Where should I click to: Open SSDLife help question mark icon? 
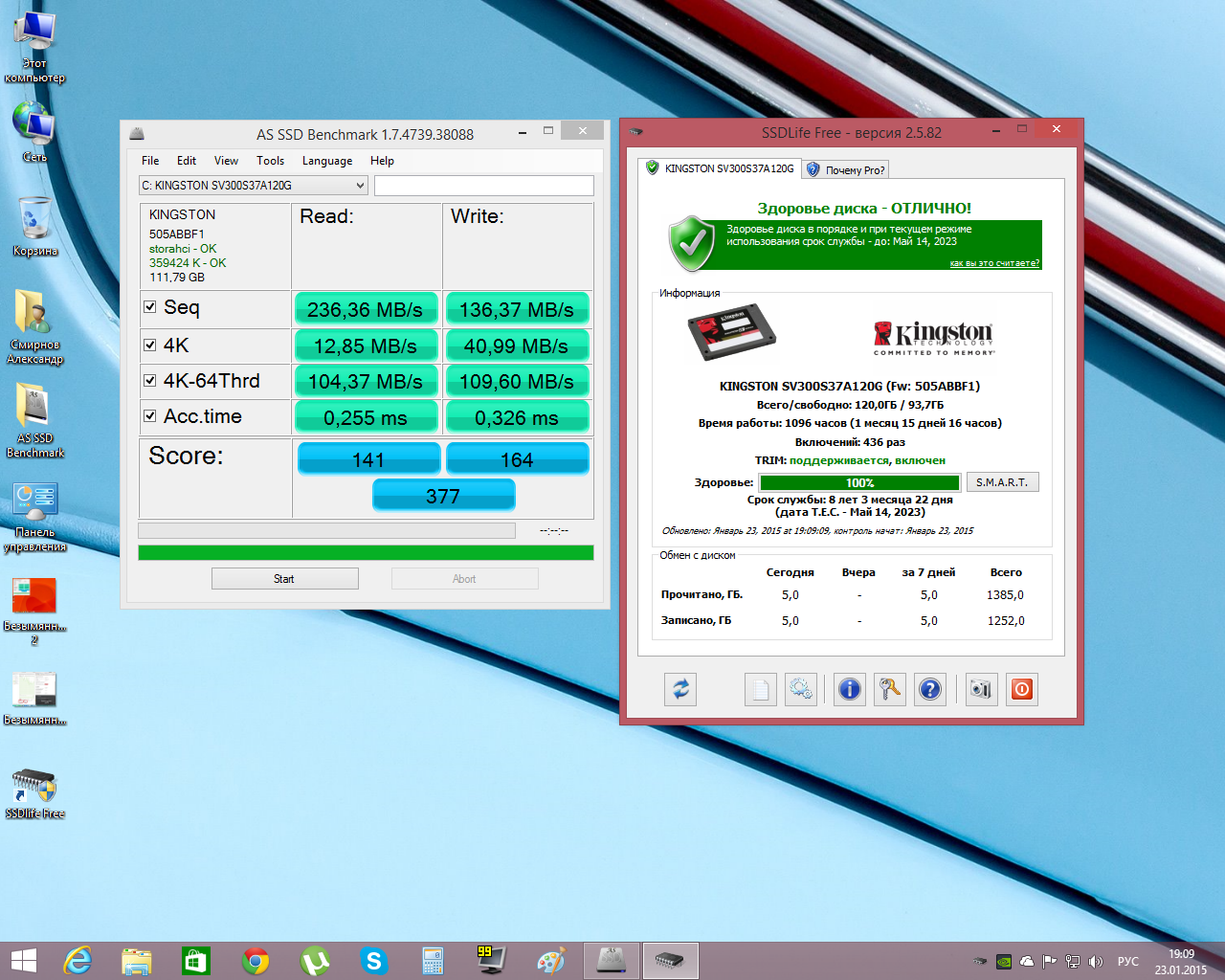[x=930, y=689]
